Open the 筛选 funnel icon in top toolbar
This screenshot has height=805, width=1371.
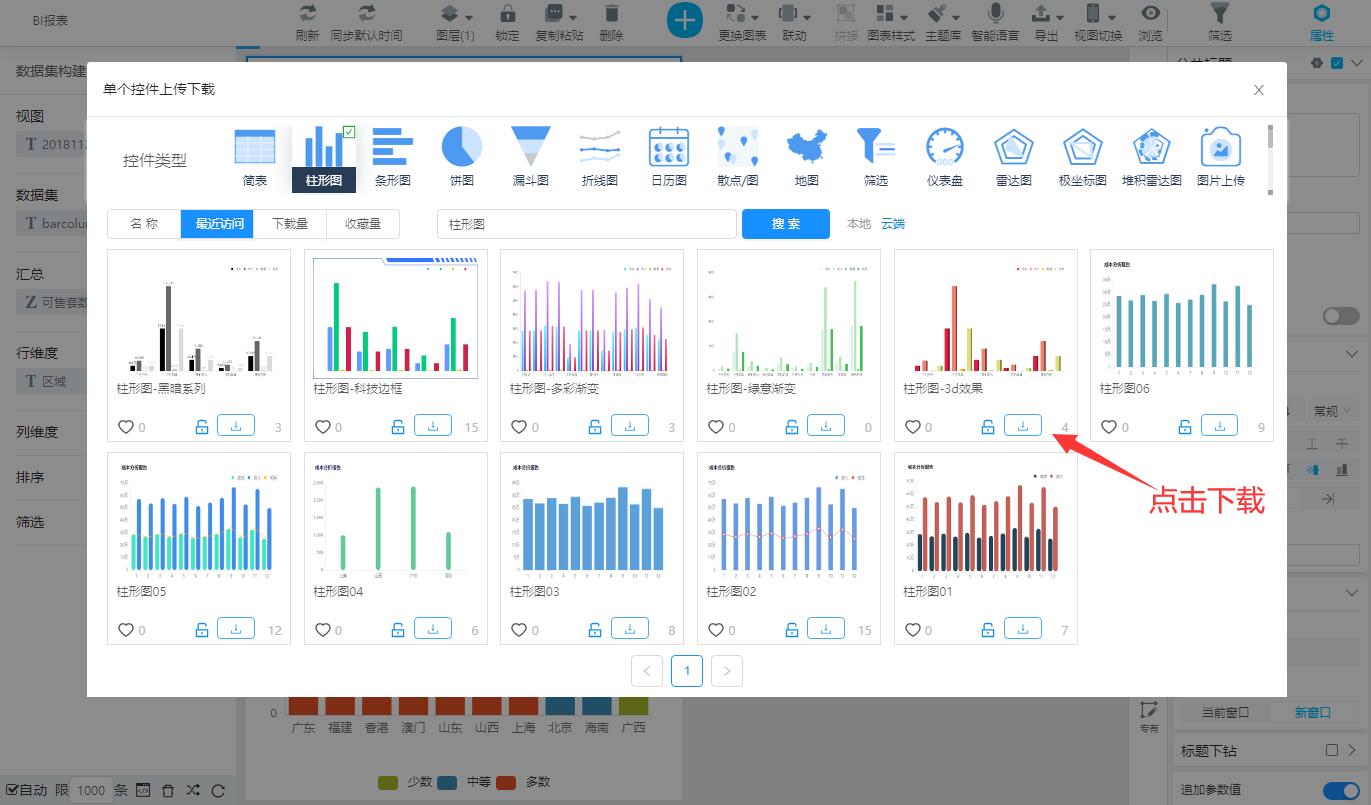point(1219,13)
